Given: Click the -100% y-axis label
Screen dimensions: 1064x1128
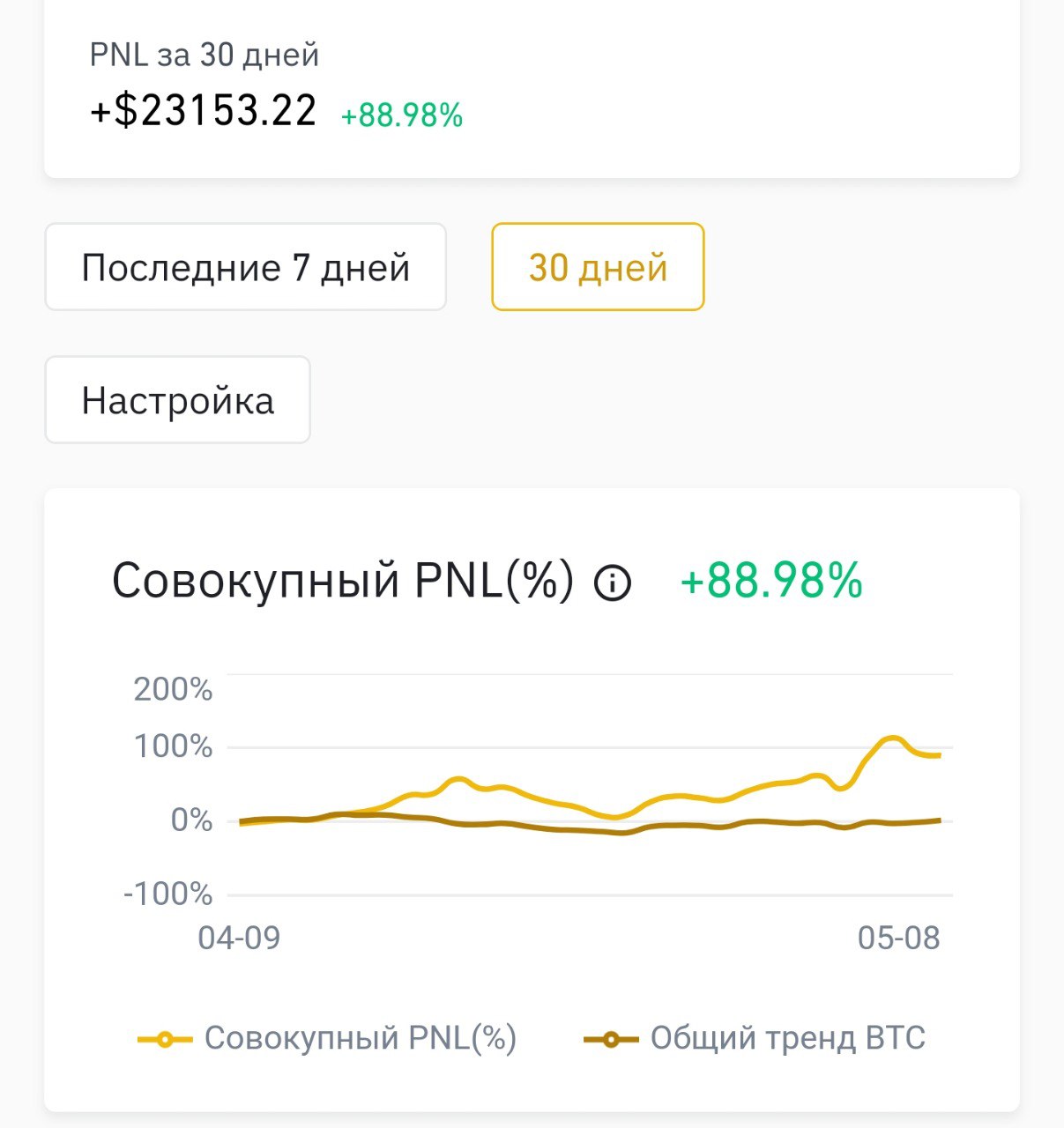Looking at the screenshot, I should [x=168, y=894].
